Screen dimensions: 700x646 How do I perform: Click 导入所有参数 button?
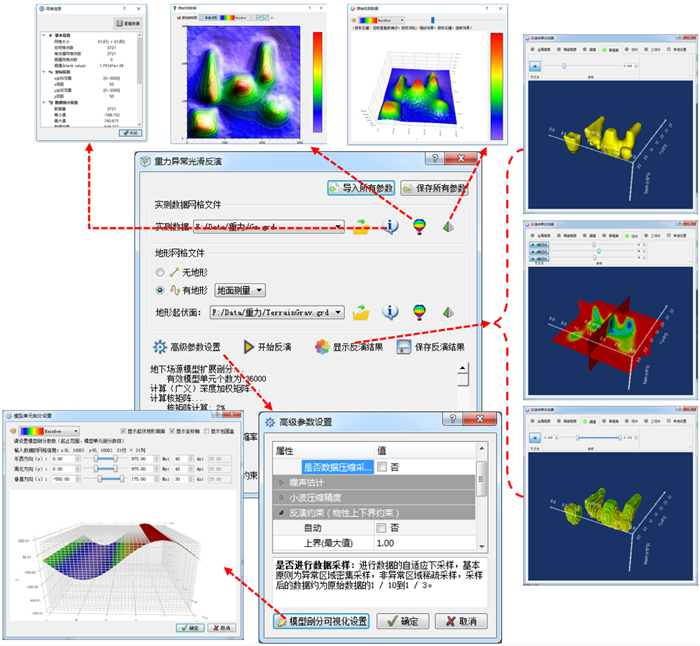[360, 188]
